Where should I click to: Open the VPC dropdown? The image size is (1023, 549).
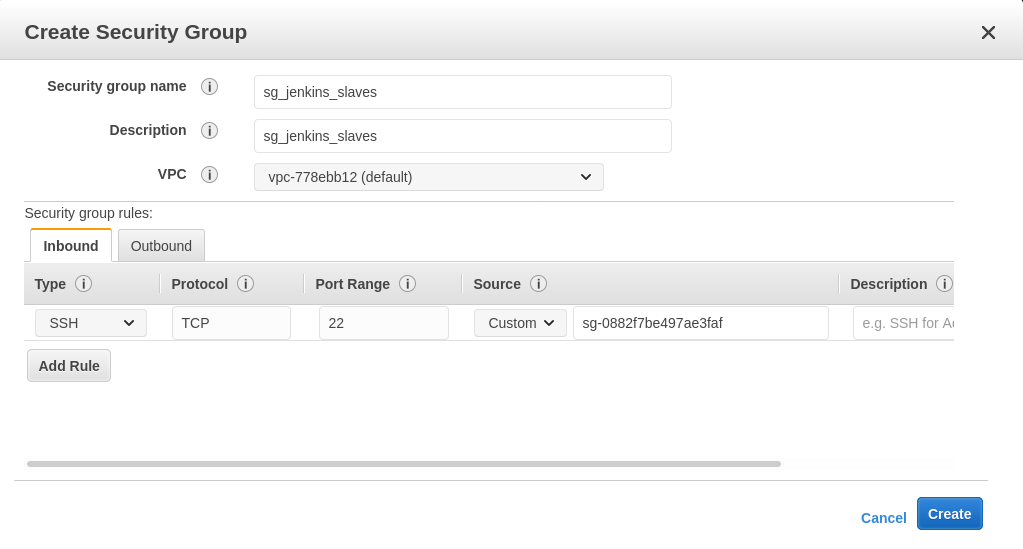429,177
